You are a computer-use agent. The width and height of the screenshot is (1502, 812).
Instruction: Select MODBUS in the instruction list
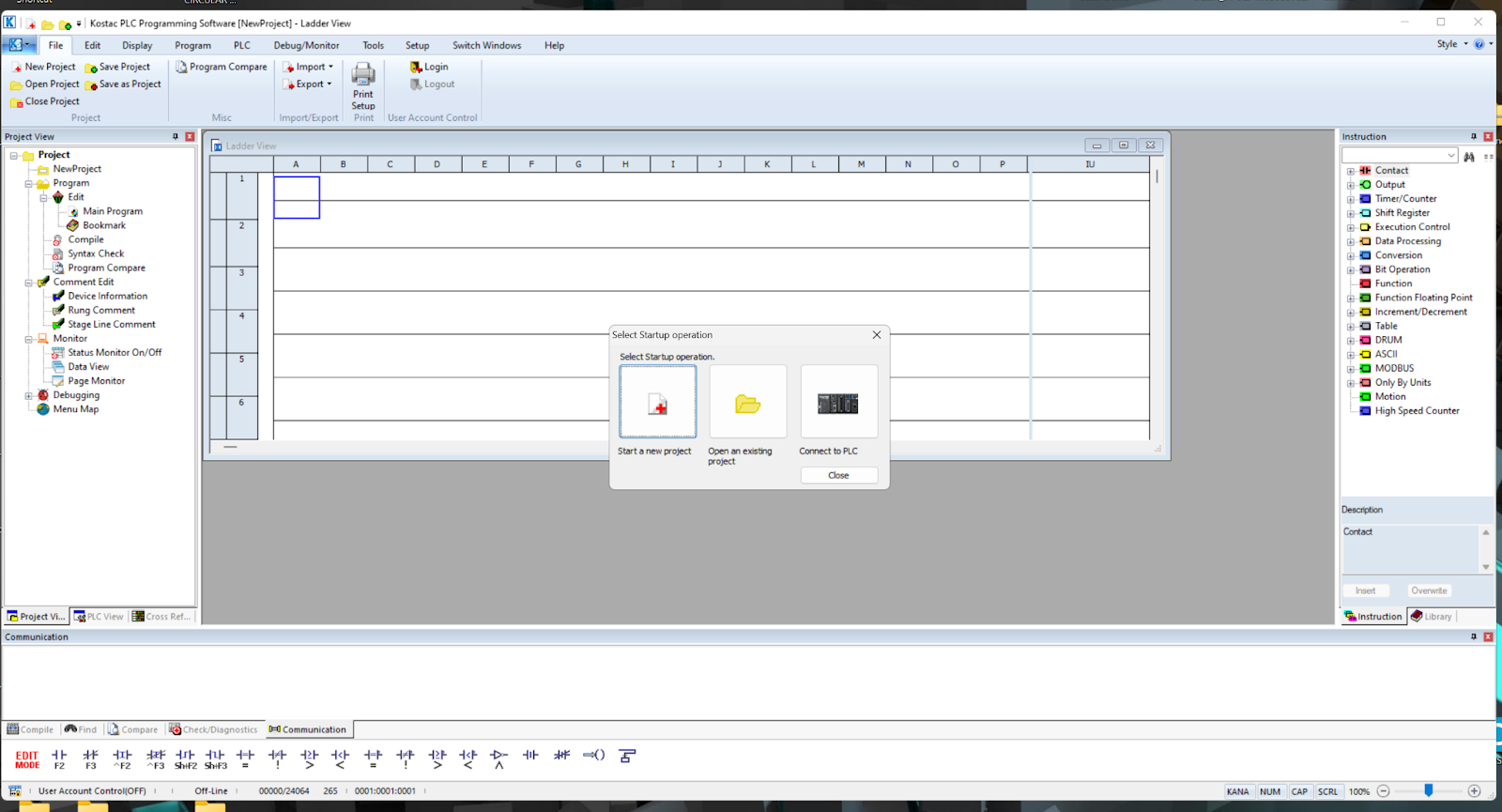(1394, 369)
